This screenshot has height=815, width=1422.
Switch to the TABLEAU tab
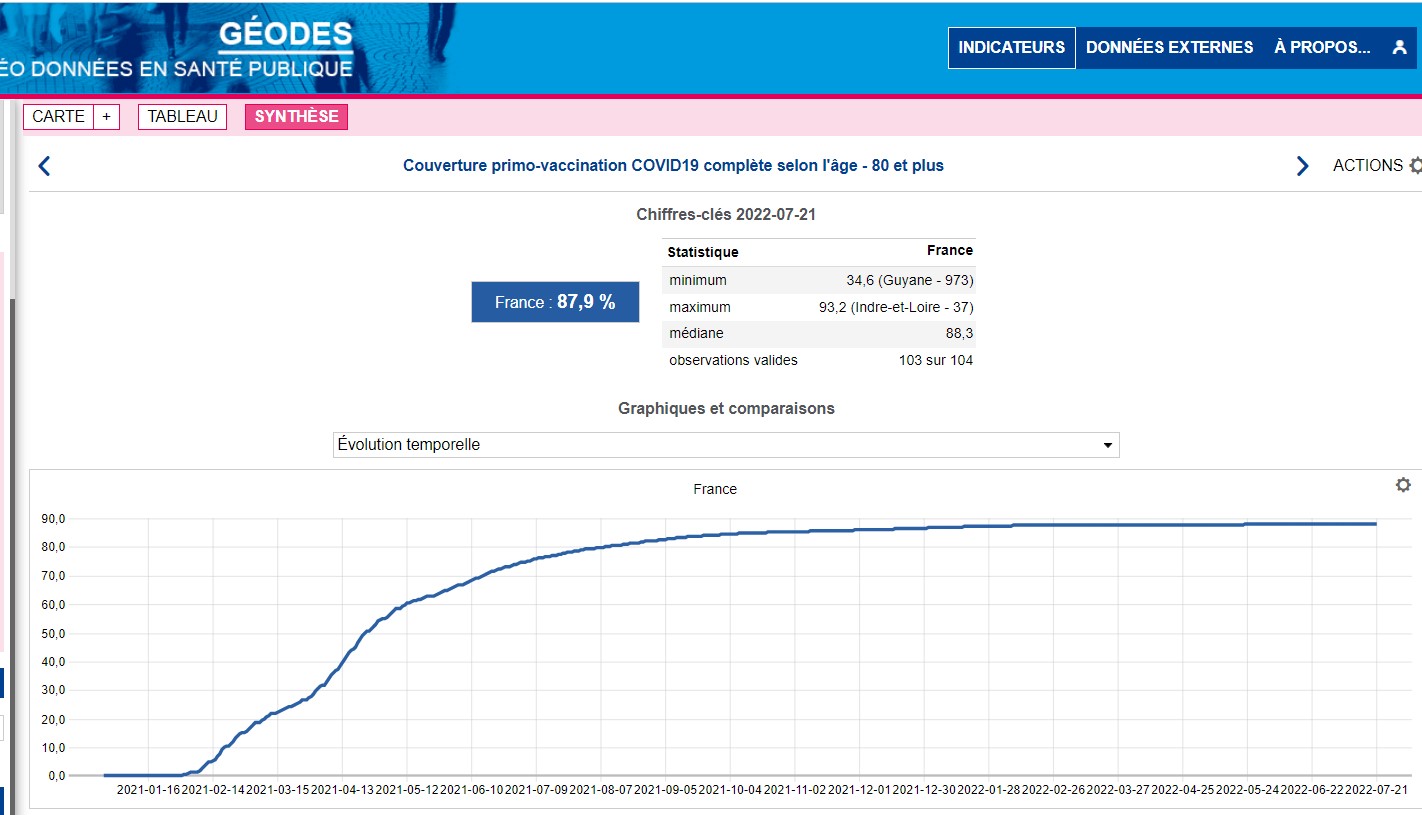point(182,117)
